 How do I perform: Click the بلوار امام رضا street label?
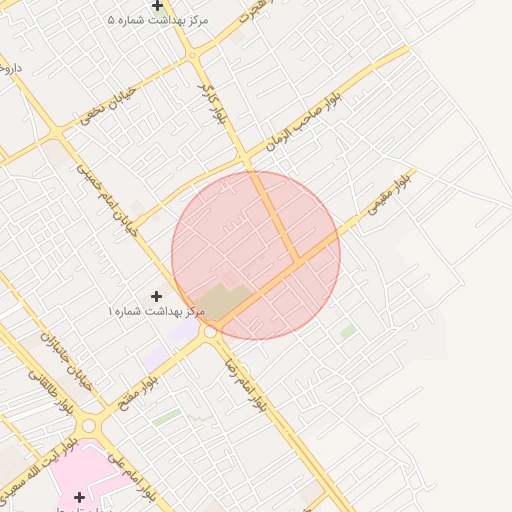coord(246,385)
